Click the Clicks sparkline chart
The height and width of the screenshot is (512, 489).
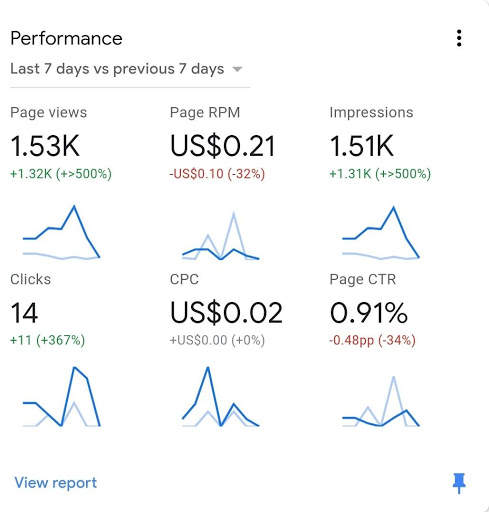pyautogui.click(x=61, y=397)
